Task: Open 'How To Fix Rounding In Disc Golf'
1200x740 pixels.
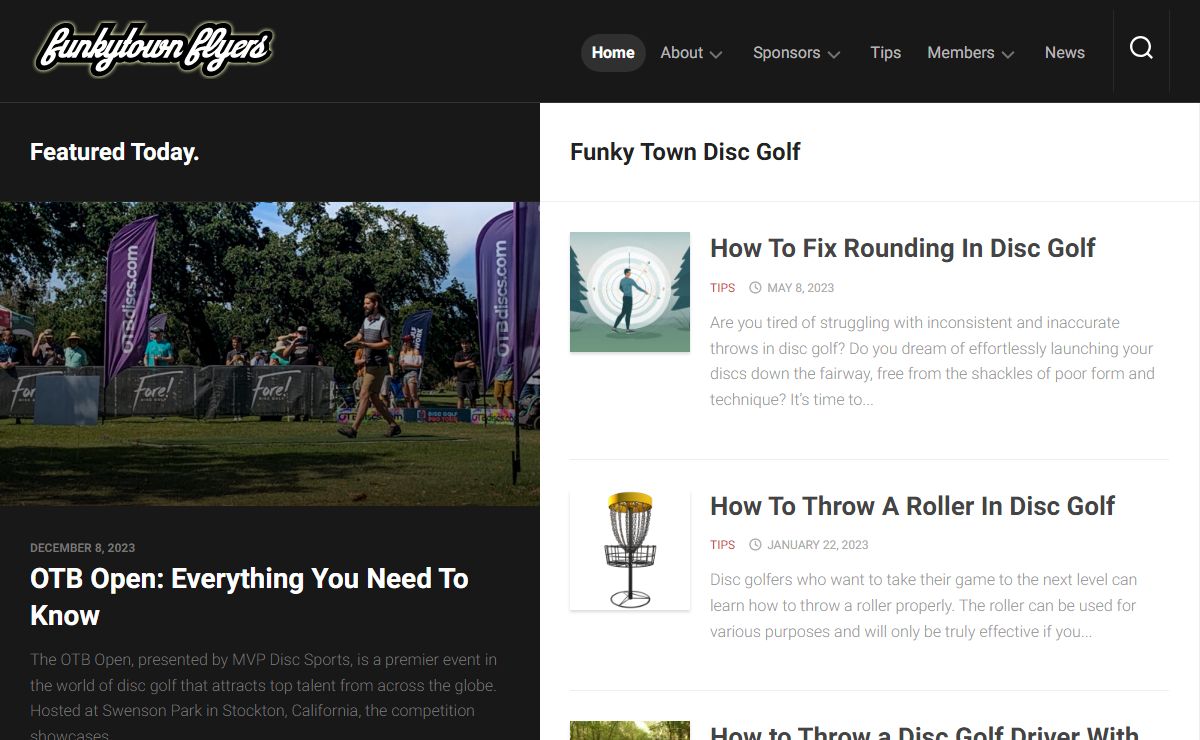Action: click(x=903, y=248)
